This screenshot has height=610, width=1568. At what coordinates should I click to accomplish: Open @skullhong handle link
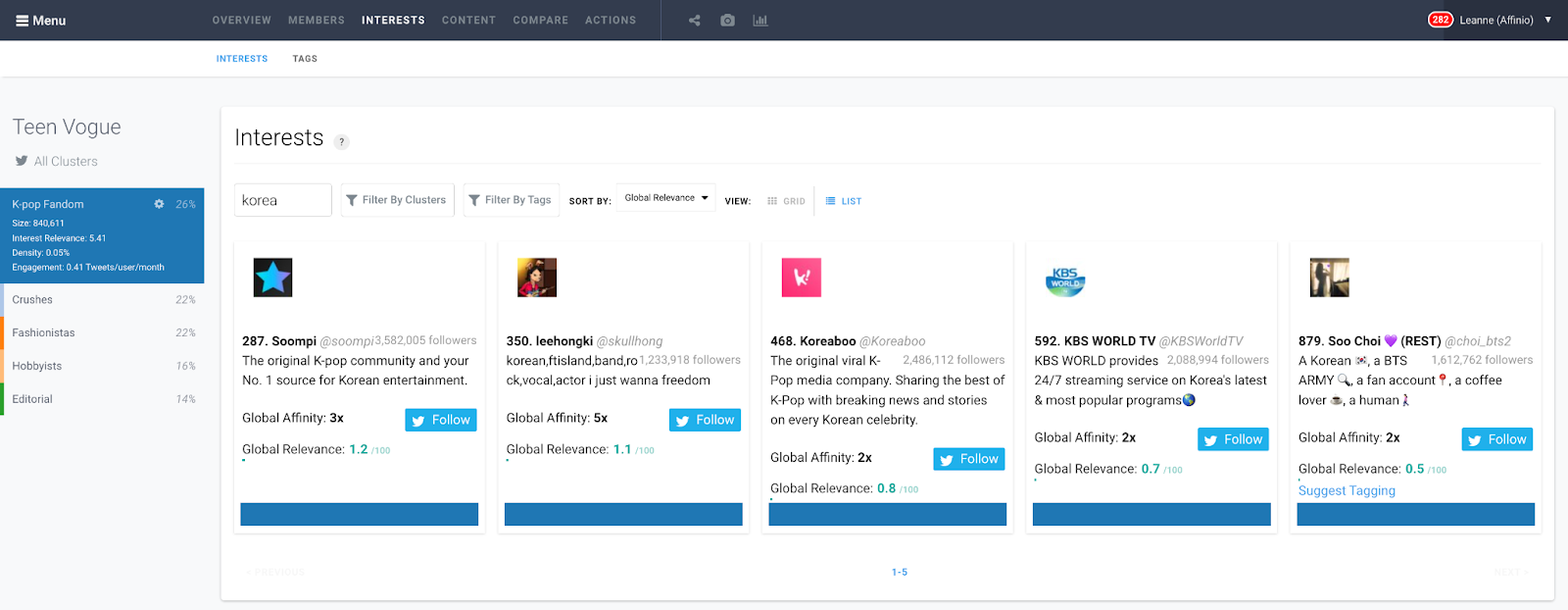click(x=630, y=341)
